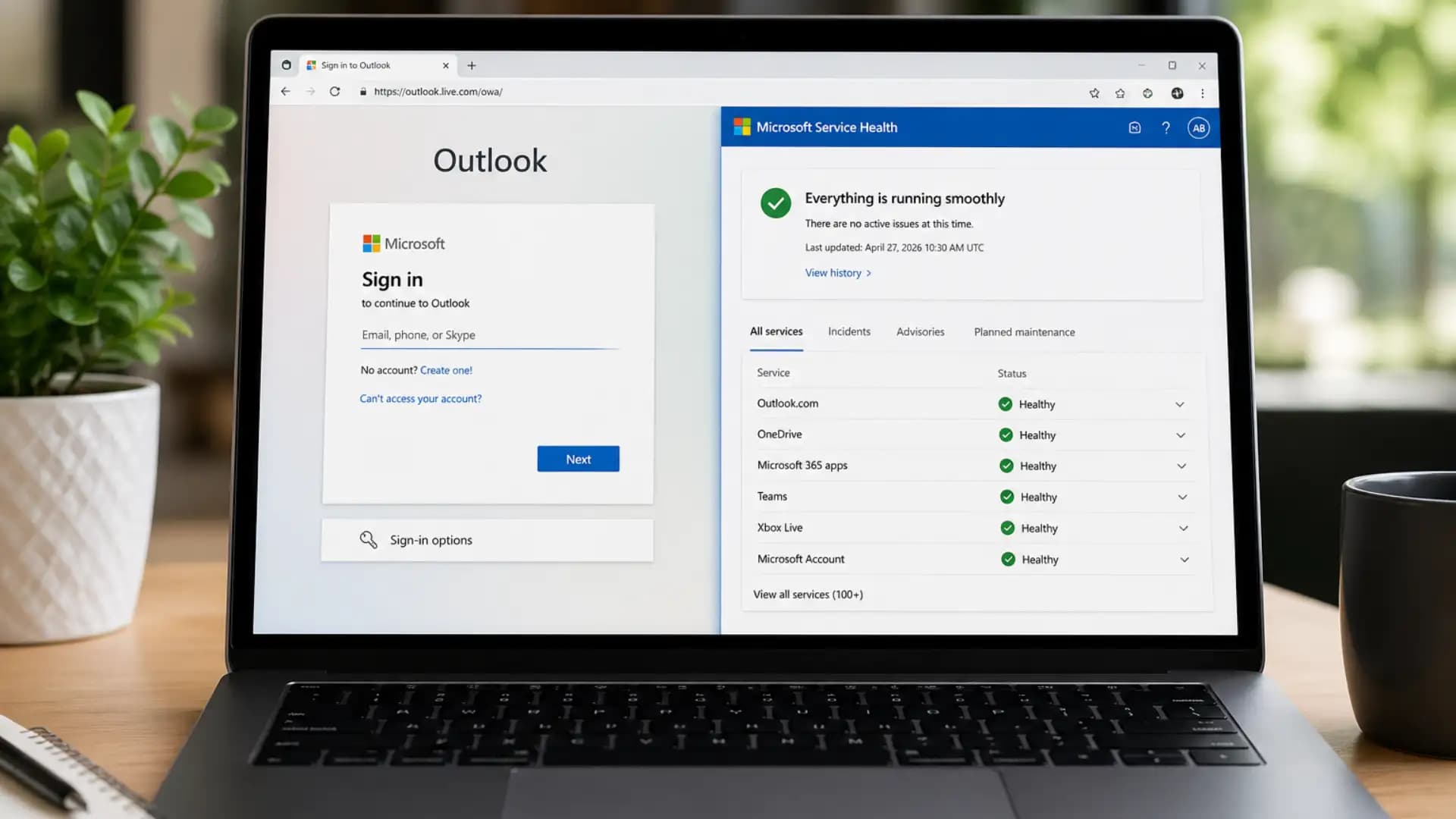Open the View history link
The image size is (1456, 819).
point(833,273)
